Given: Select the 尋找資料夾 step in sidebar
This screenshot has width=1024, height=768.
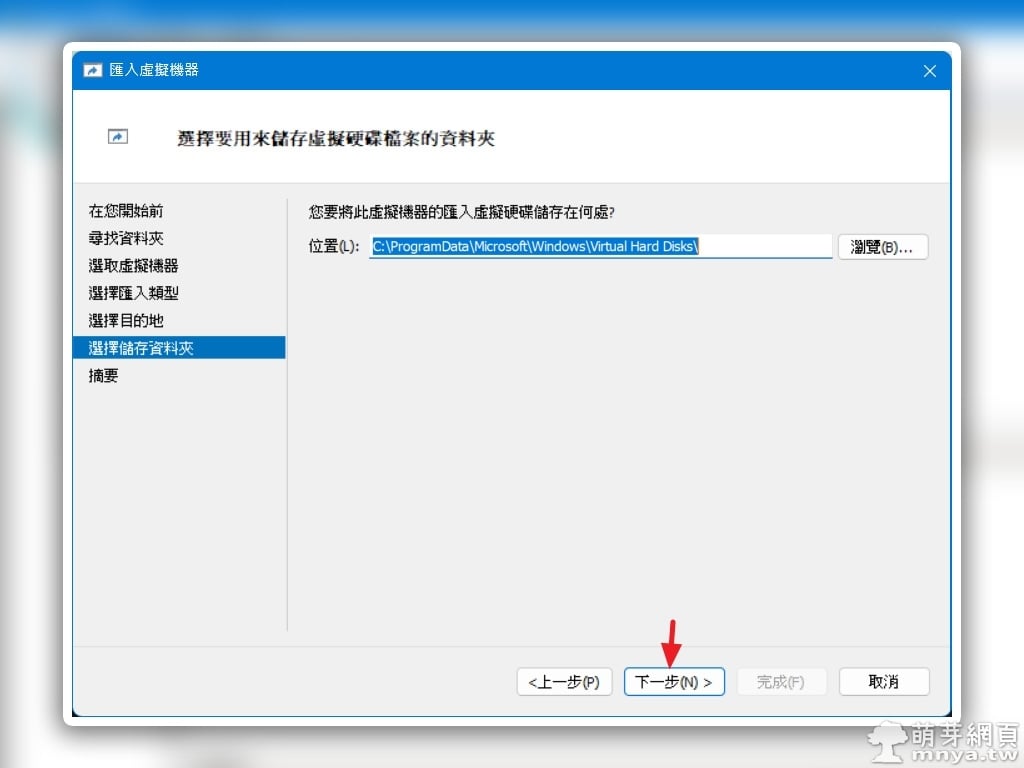Looking at the screenshot, I should [x=126, y=238].
